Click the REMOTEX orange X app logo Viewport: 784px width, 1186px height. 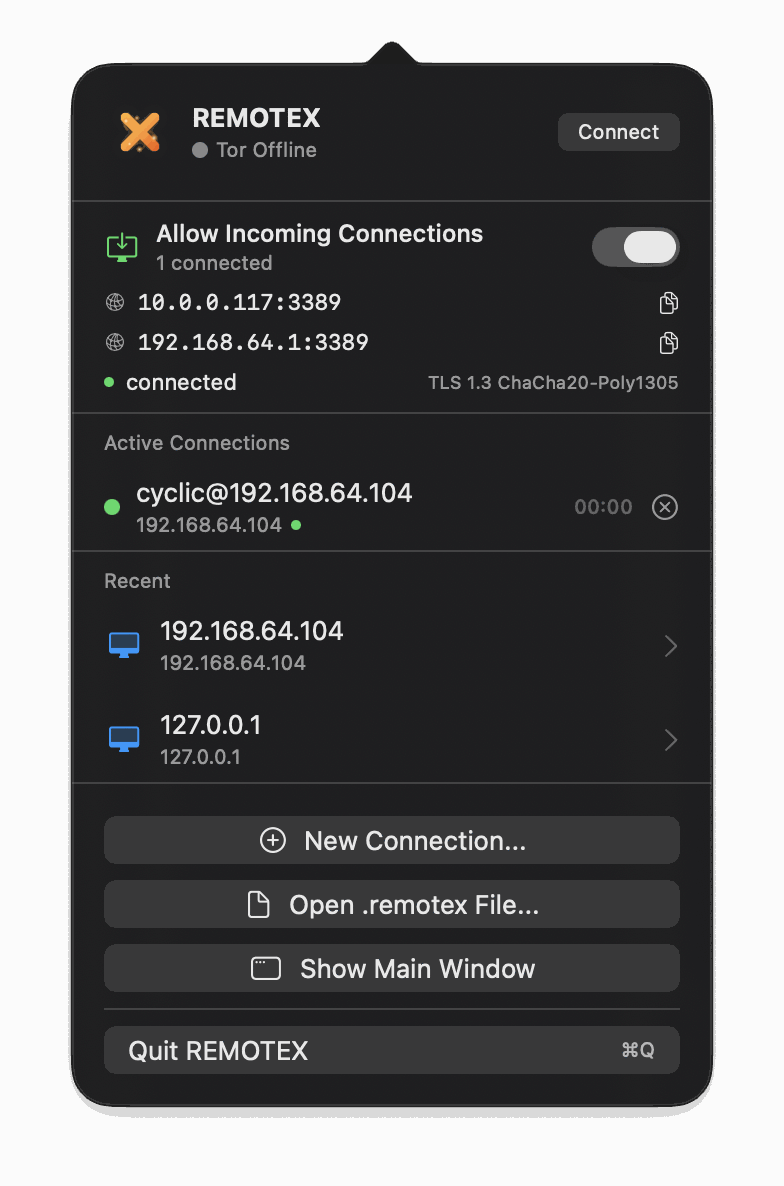pyautogui.click(x=140, y=132)
